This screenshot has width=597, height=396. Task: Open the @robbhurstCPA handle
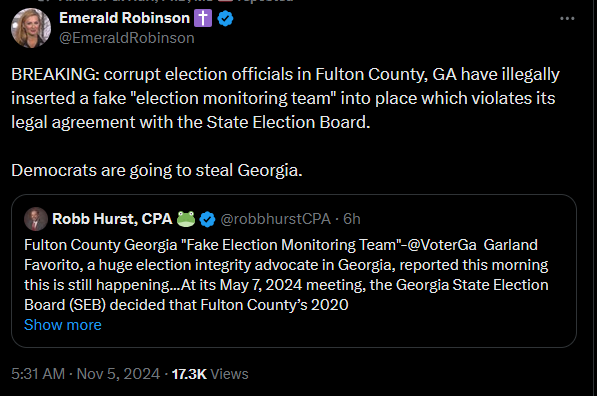coord(275,219)
